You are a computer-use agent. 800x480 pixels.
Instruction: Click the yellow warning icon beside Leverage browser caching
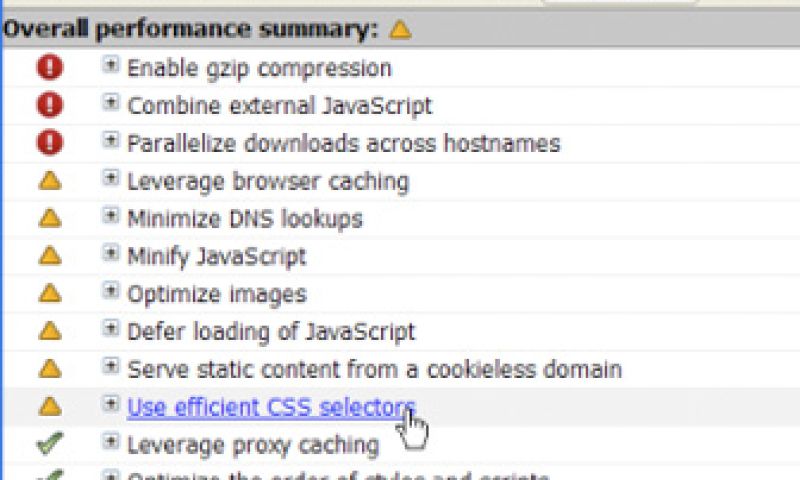(50, 181)
